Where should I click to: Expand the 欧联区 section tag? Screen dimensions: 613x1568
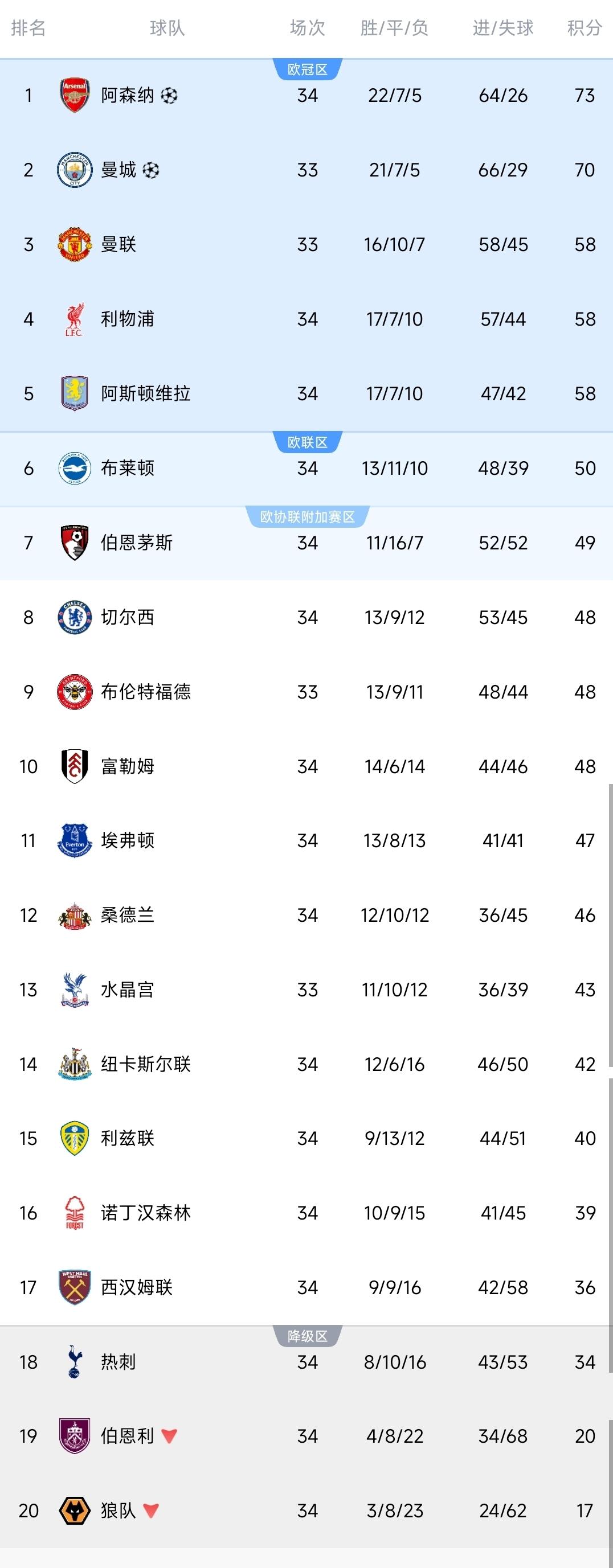coord(308,442)
